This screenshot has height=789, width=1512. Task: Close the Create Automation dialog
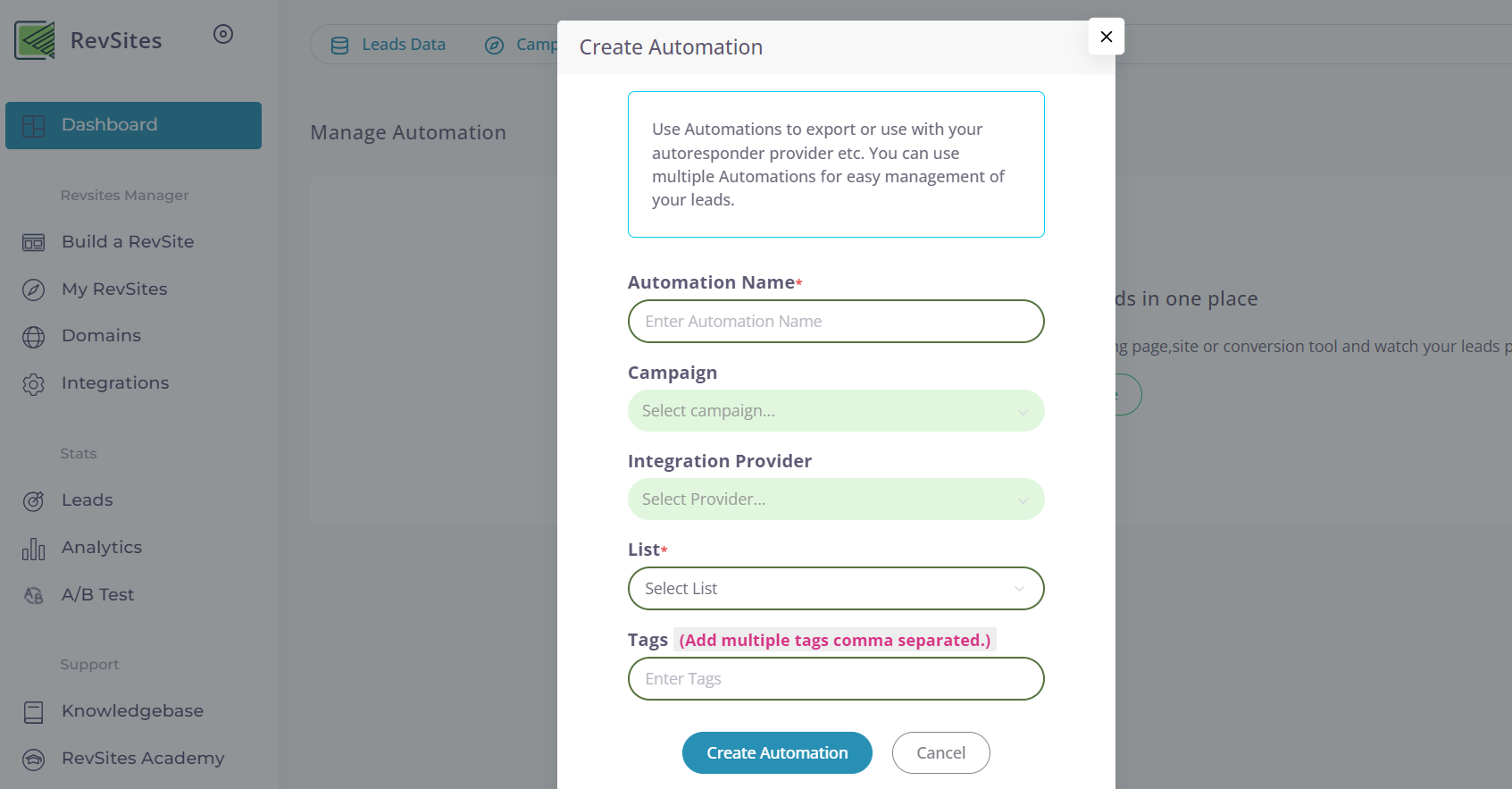(x=1106, y=37)
